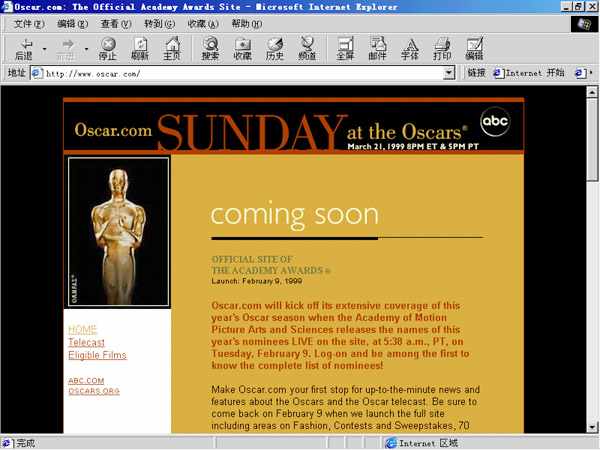Visit the ABC.COM sidebar link

tap(85, 380)
